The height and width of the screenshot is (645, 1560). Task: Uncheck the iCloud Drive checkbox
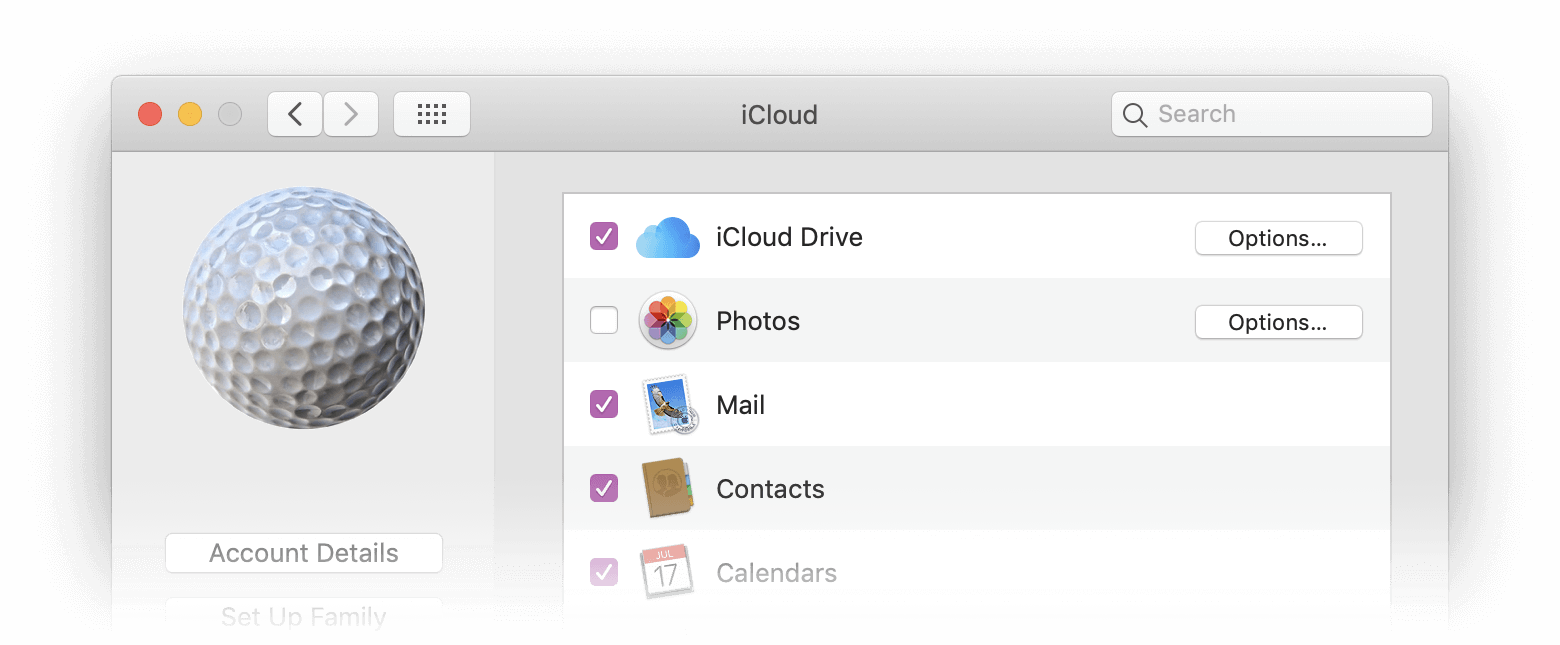[604, 237]
